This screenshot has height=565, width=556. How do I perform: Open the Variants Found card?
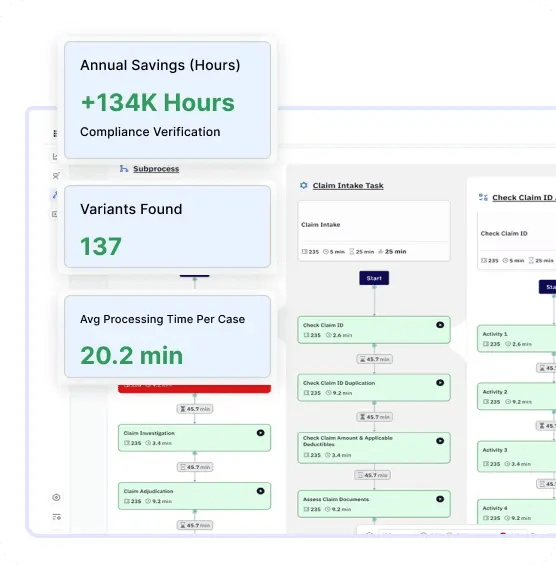pos(168,227)
